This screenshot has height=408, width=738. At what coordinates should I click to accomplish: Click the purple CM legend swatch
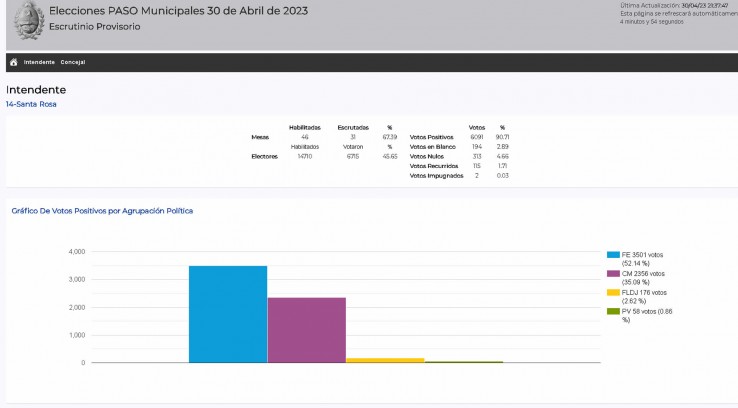click(614, 273)
